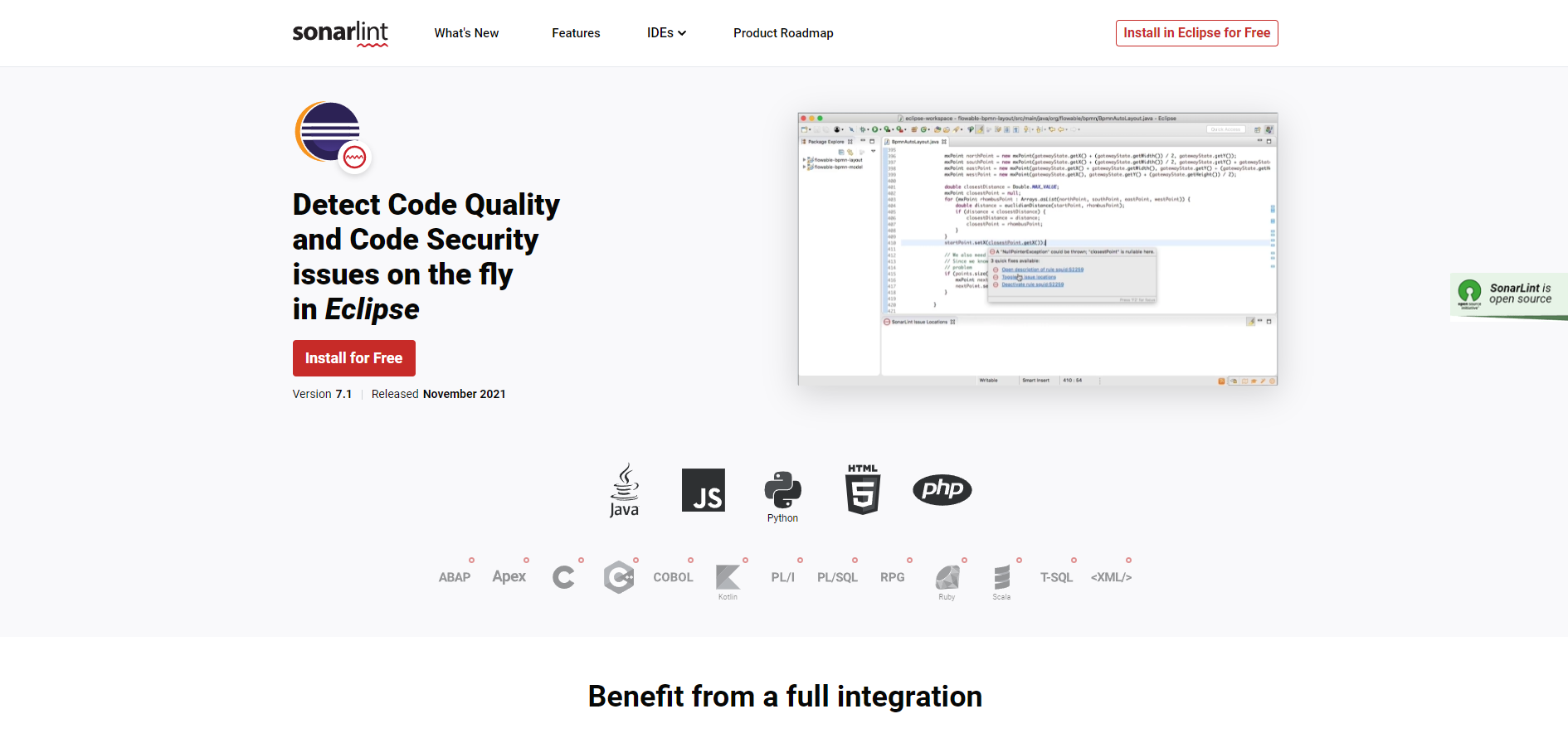The height and width of the screenshot is (743, 1568).
Task: Click the RPG language label
Action: pyautogui.click(x=893, y=577)
